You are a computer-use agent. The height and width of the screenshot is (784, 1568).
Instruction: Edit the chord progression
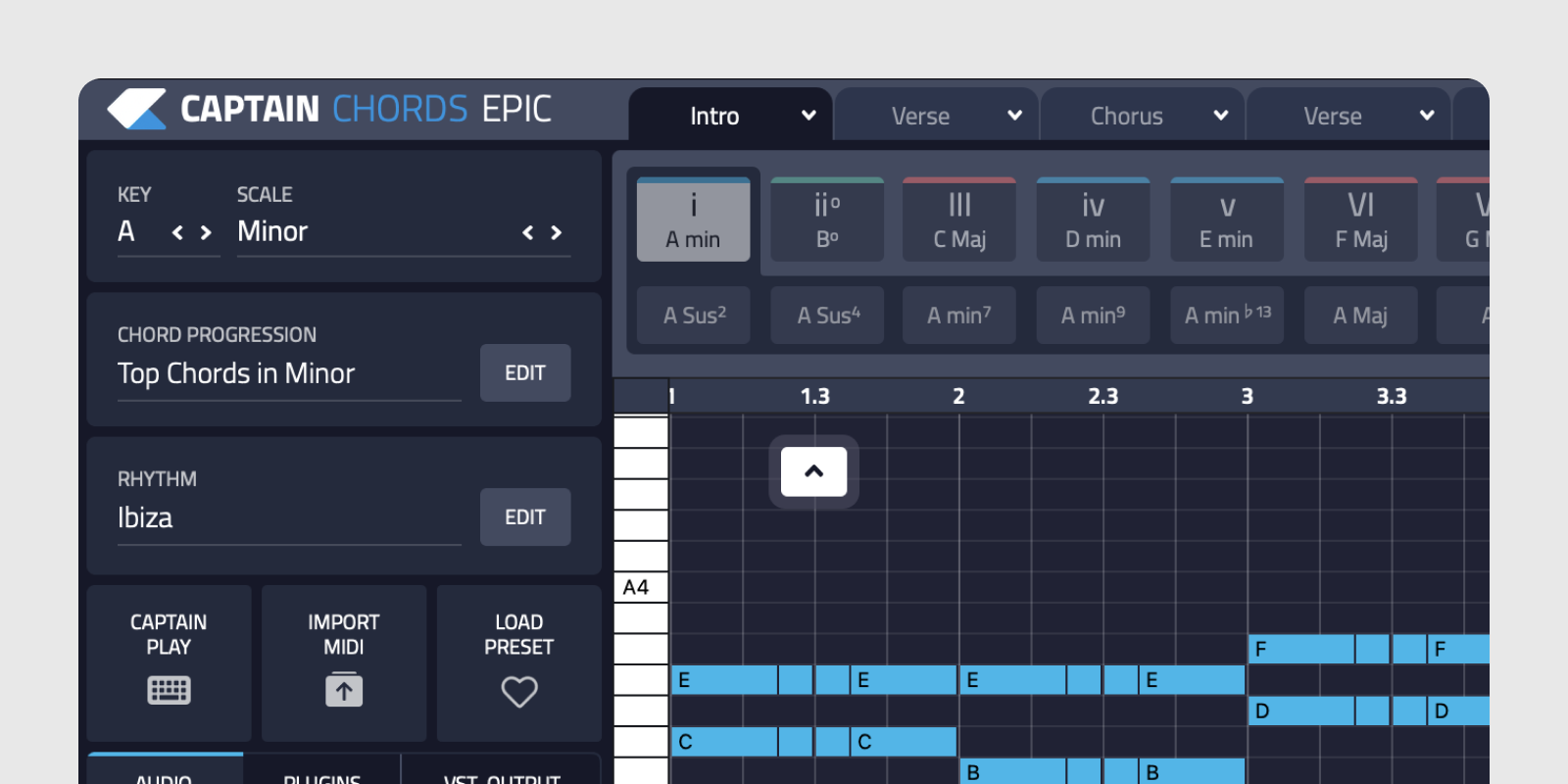(525, 372)
